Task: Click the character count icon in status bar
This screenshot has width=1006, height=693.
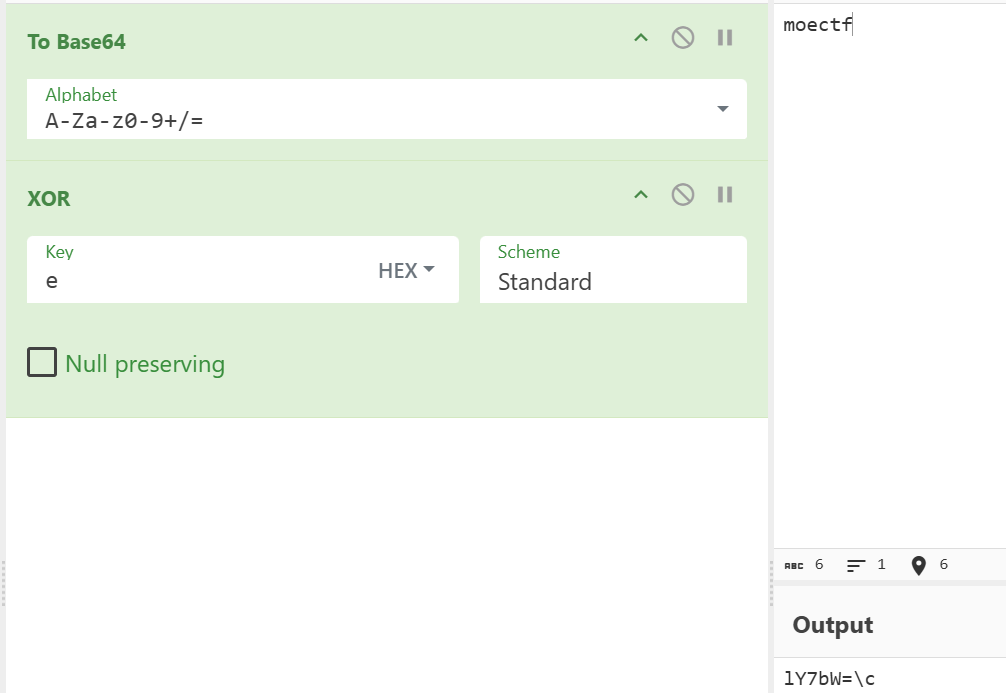Action: [x=794, y=565]
